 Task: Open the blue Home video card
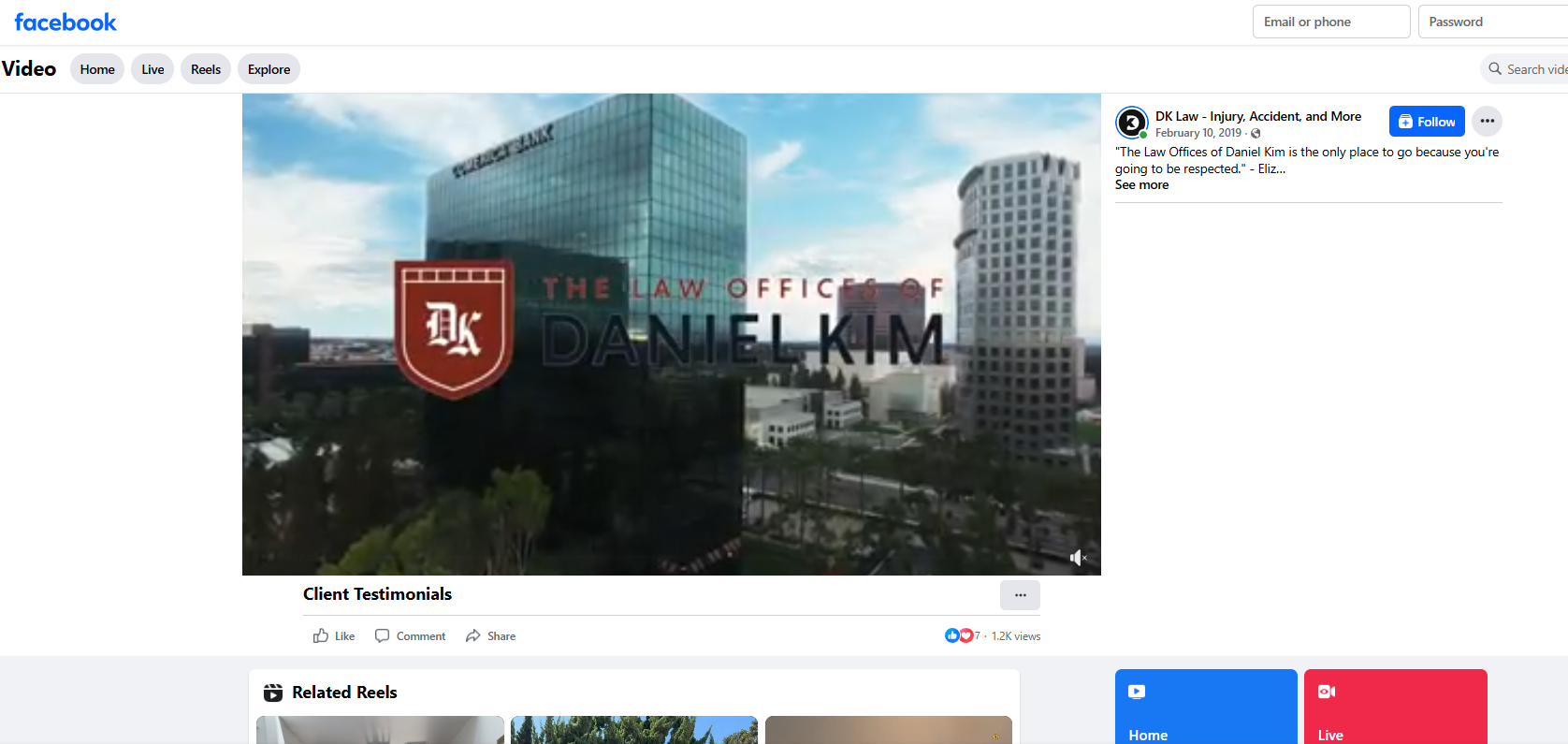[x=1206, y=707]
